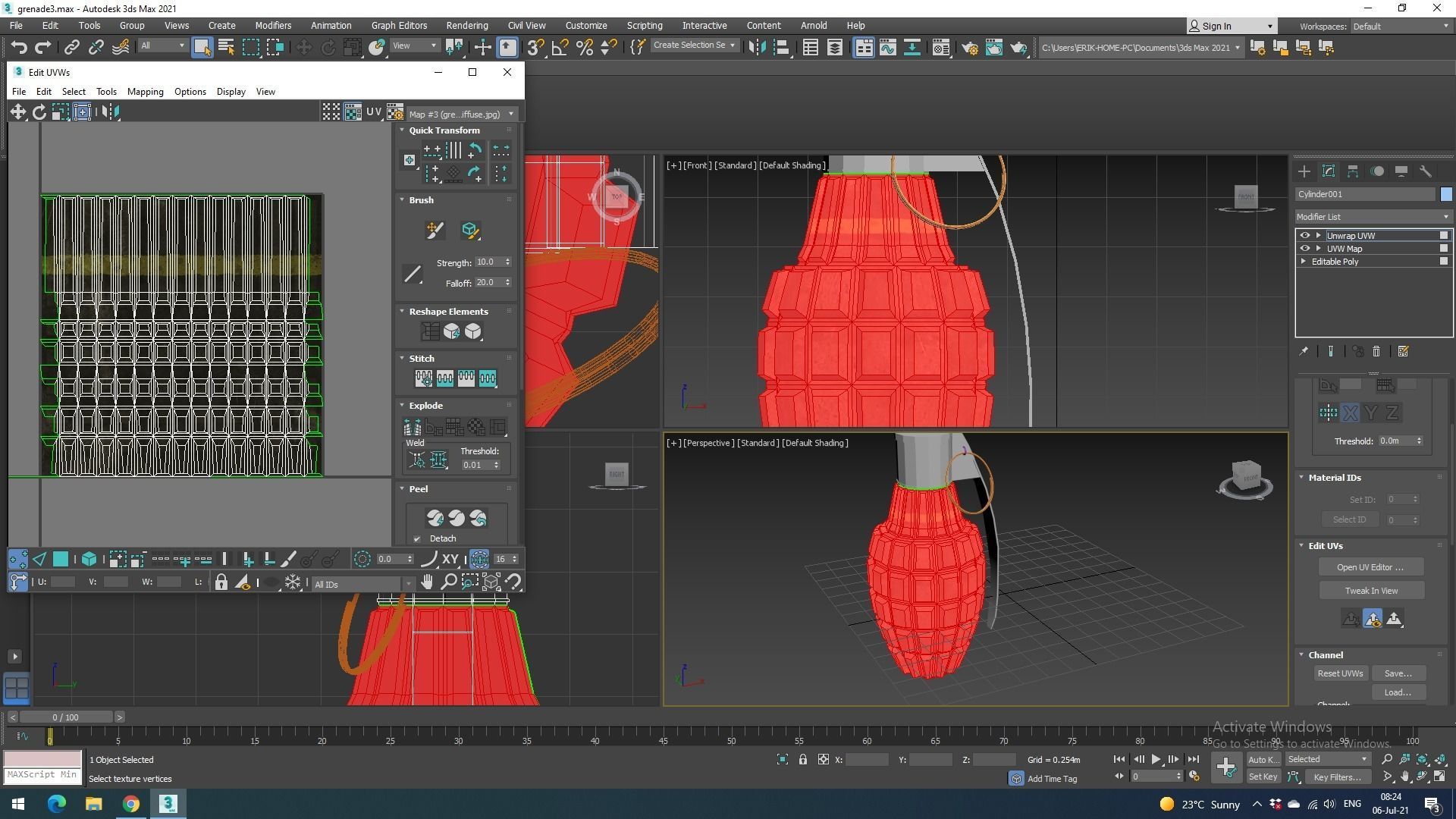Click the Redo icon in main toolbar
The image size is (1456, 819).
coord(43,48)
